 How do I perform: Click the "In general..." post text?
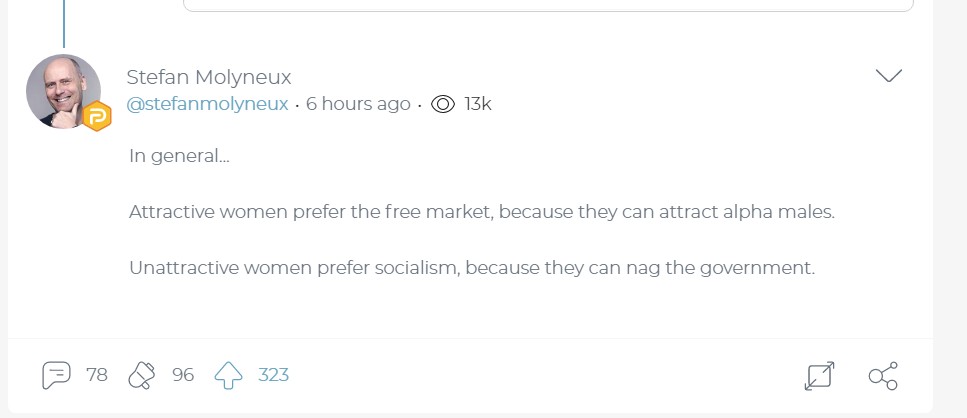[179, 156]
